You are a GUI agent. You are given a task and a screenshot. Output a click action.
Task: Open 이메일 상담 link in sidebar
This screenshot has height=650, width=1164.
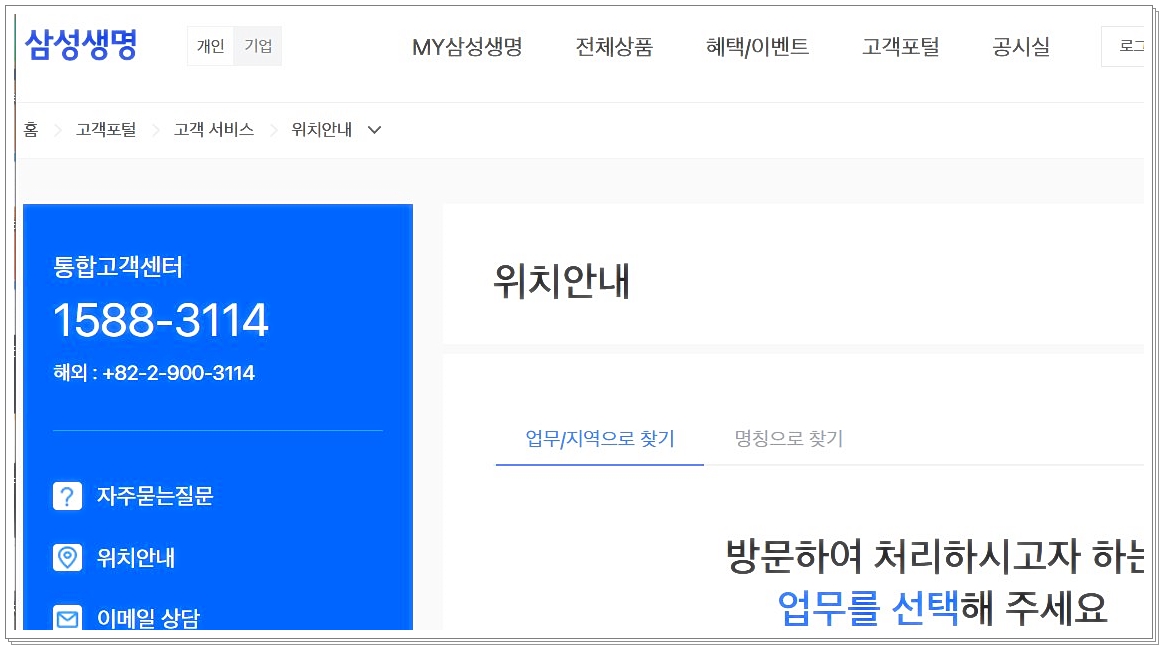point(148,618)
